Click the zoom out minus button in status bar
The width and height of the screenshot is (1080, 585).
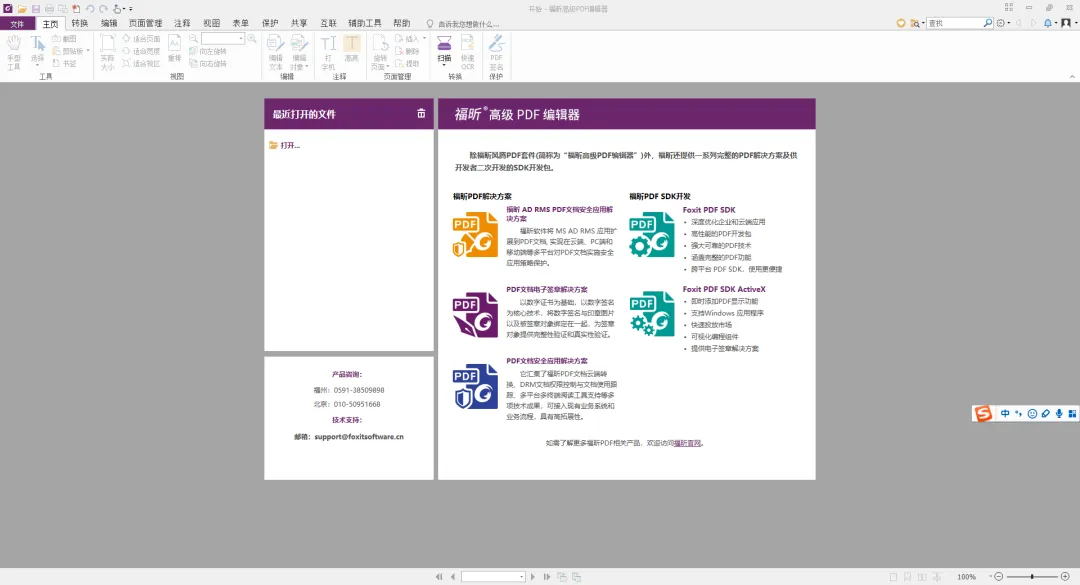point(999,576)
